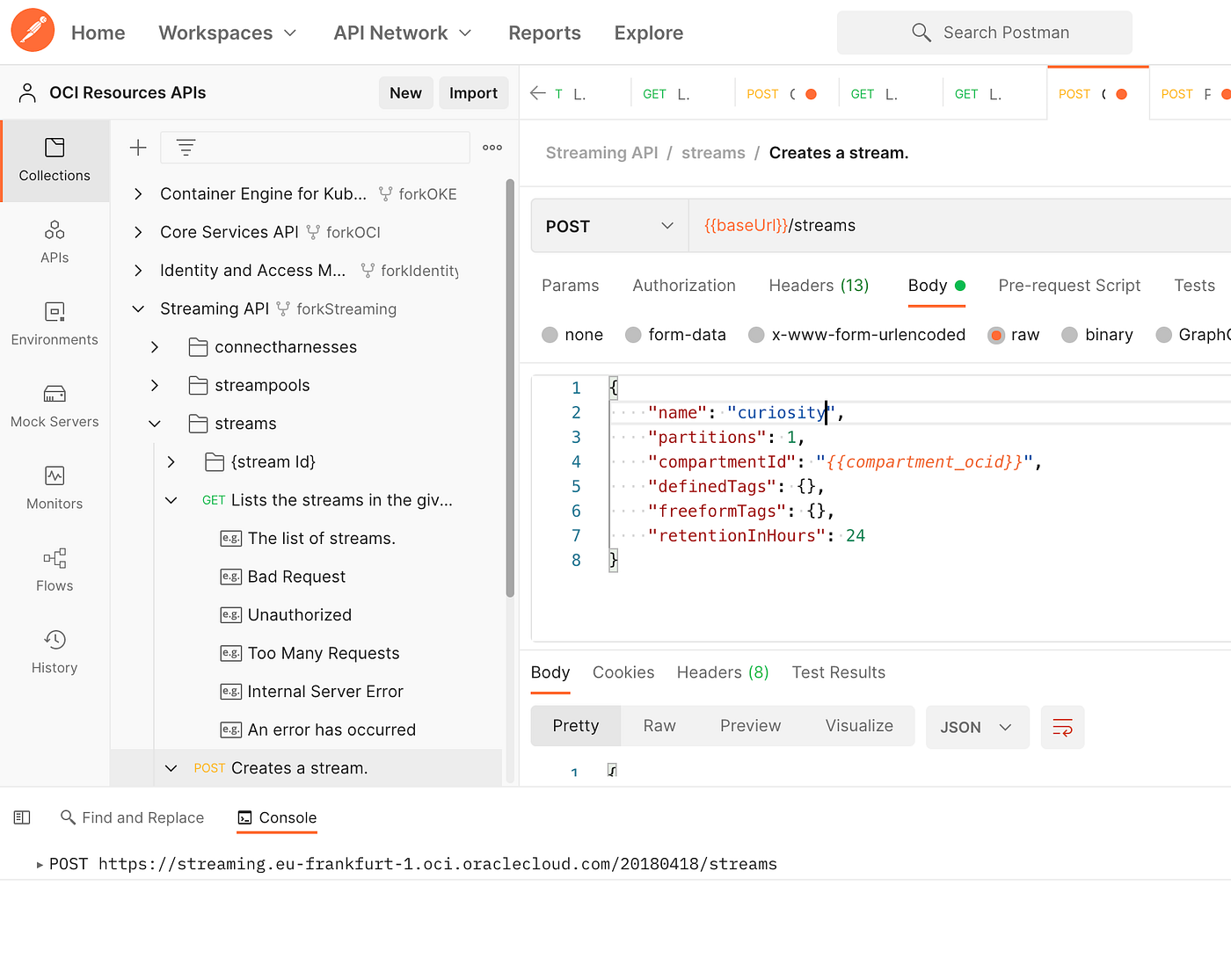Open Find and Replace
Viewport: 1231px width, 980px height.
(x=132, y=817)
